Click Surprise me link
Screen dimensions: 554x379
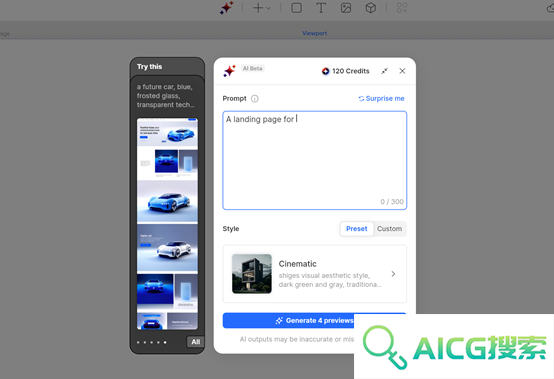[381, 99]
